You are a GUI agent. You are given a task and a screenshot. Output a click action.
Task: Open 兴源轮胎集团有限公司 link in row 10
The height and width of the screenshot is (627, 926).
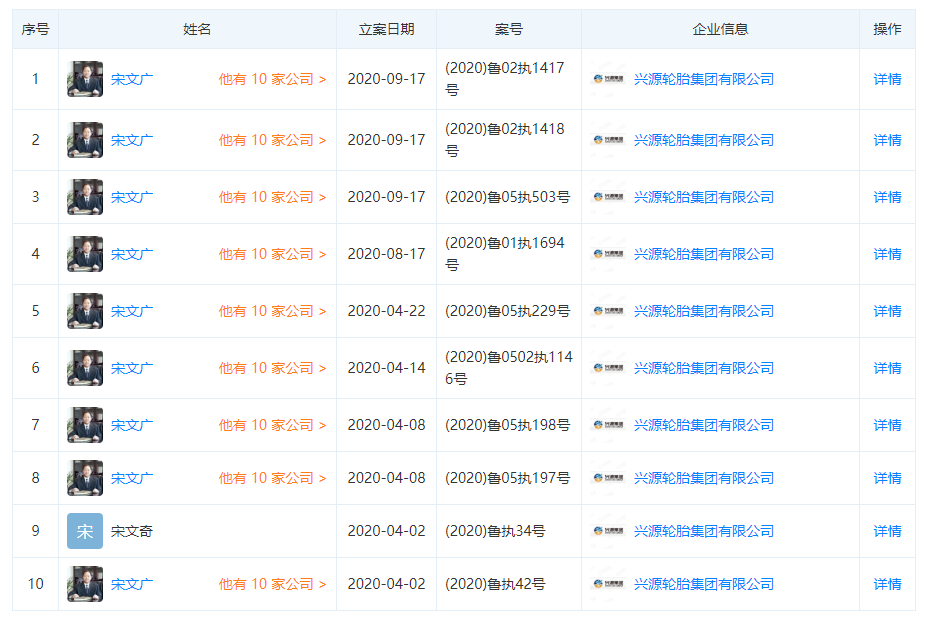(x=703, y=584)
